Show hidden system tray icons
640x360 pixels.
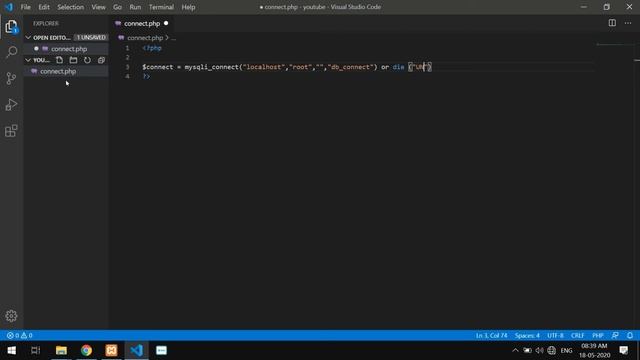tap(515, 350)
